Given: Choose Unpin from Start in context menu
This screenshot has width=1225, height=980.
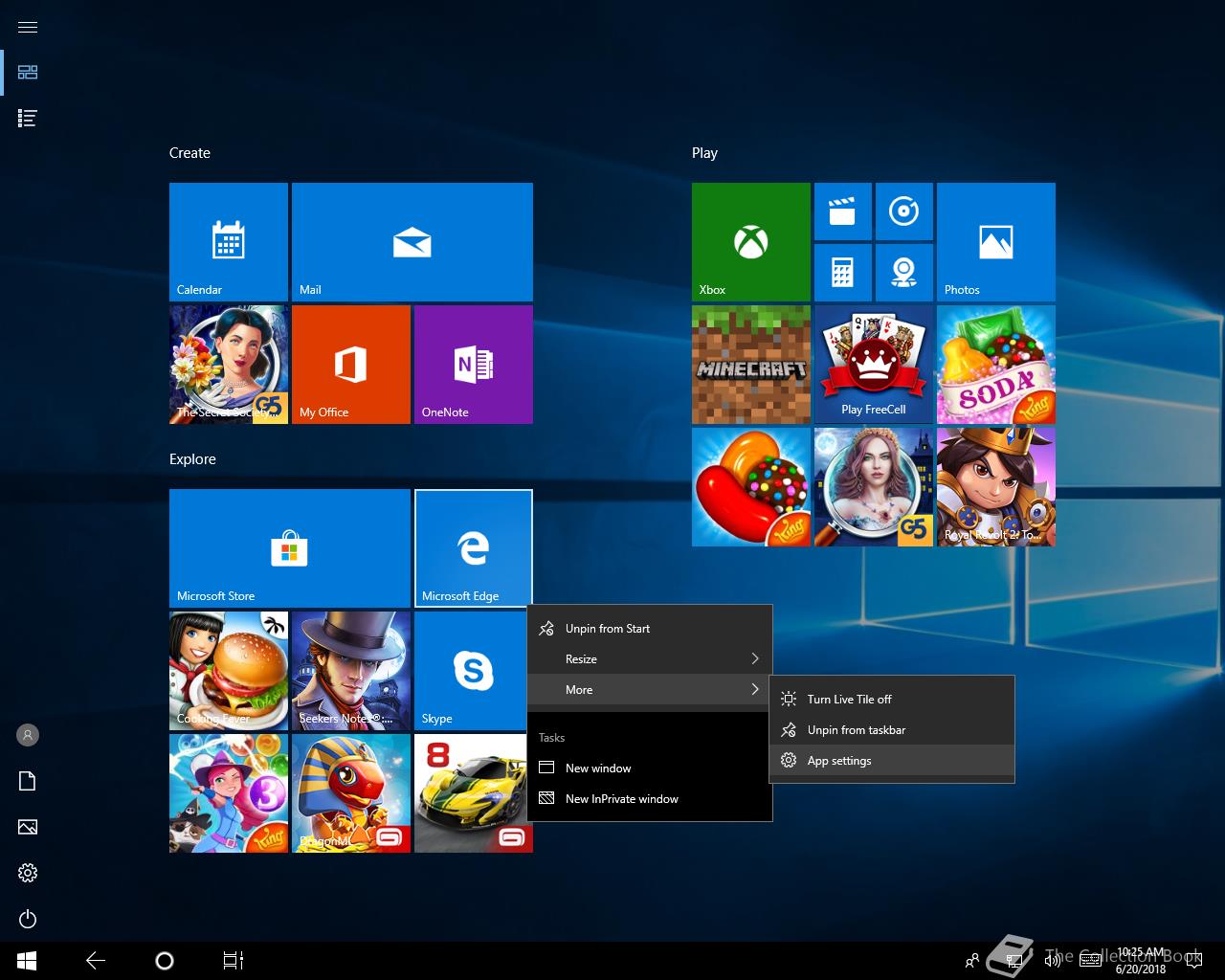Looking at the screenshot, I should [x=650, y=629].
